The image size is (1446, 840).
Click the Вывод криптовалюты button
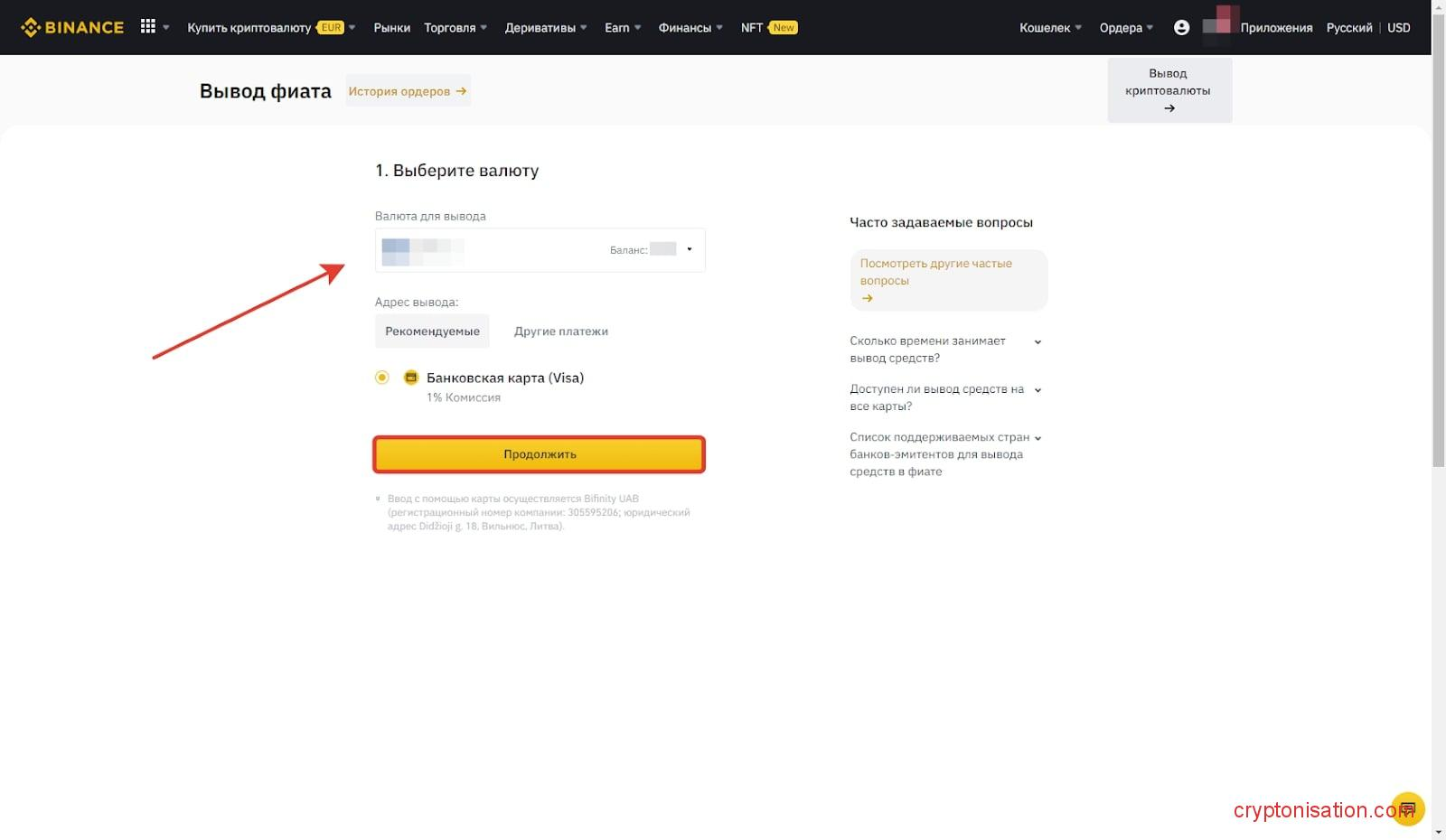pos(1169,89)
